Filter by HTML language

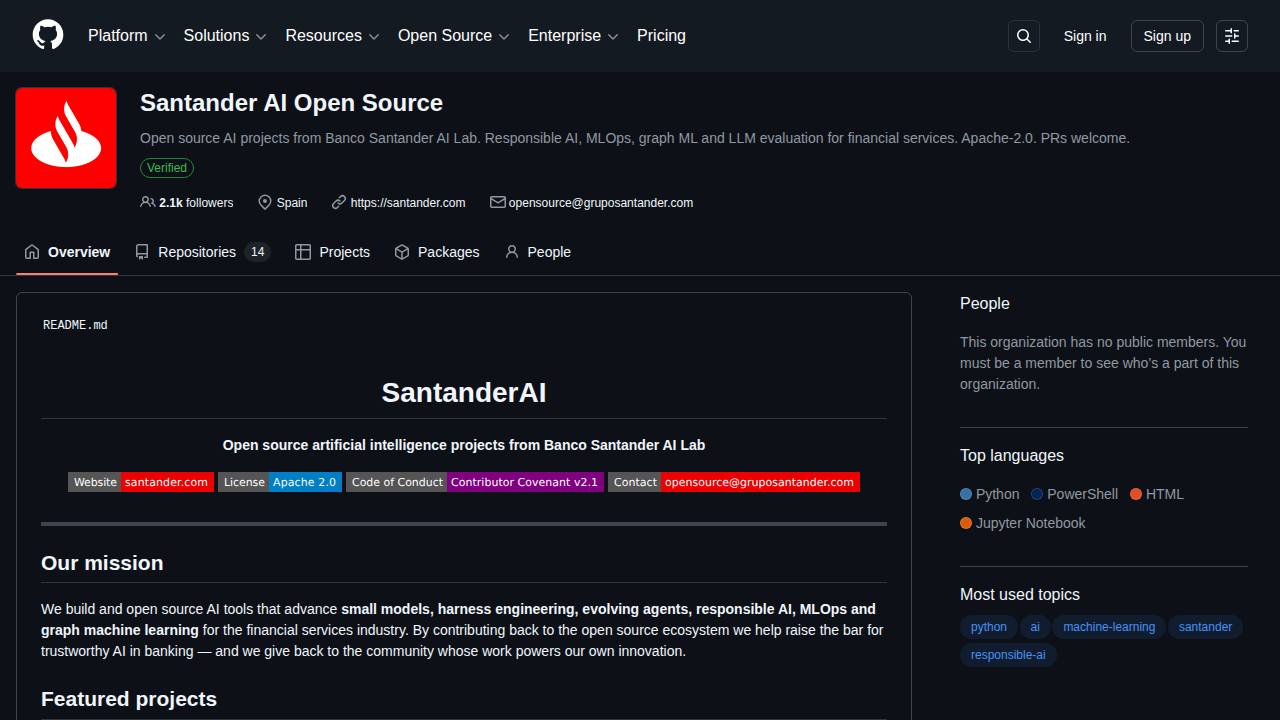coord(1157,494)
